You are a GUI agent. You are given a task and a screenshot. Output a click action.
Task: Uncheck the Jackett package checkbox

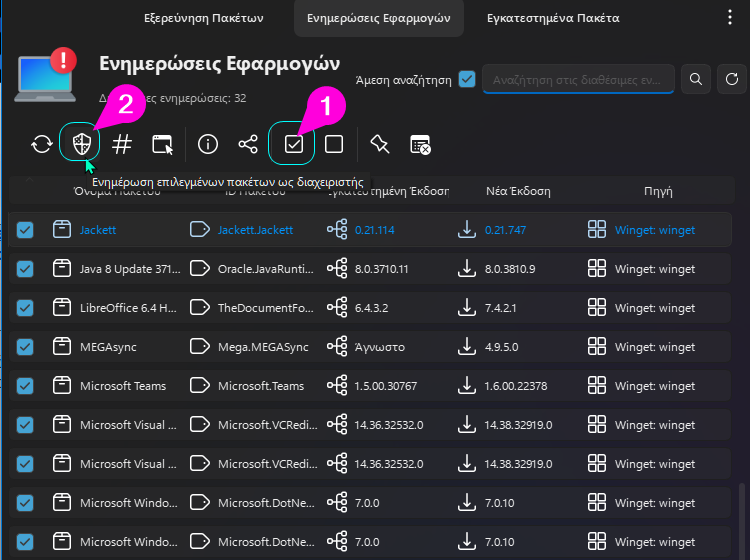[x=25, y=230]
